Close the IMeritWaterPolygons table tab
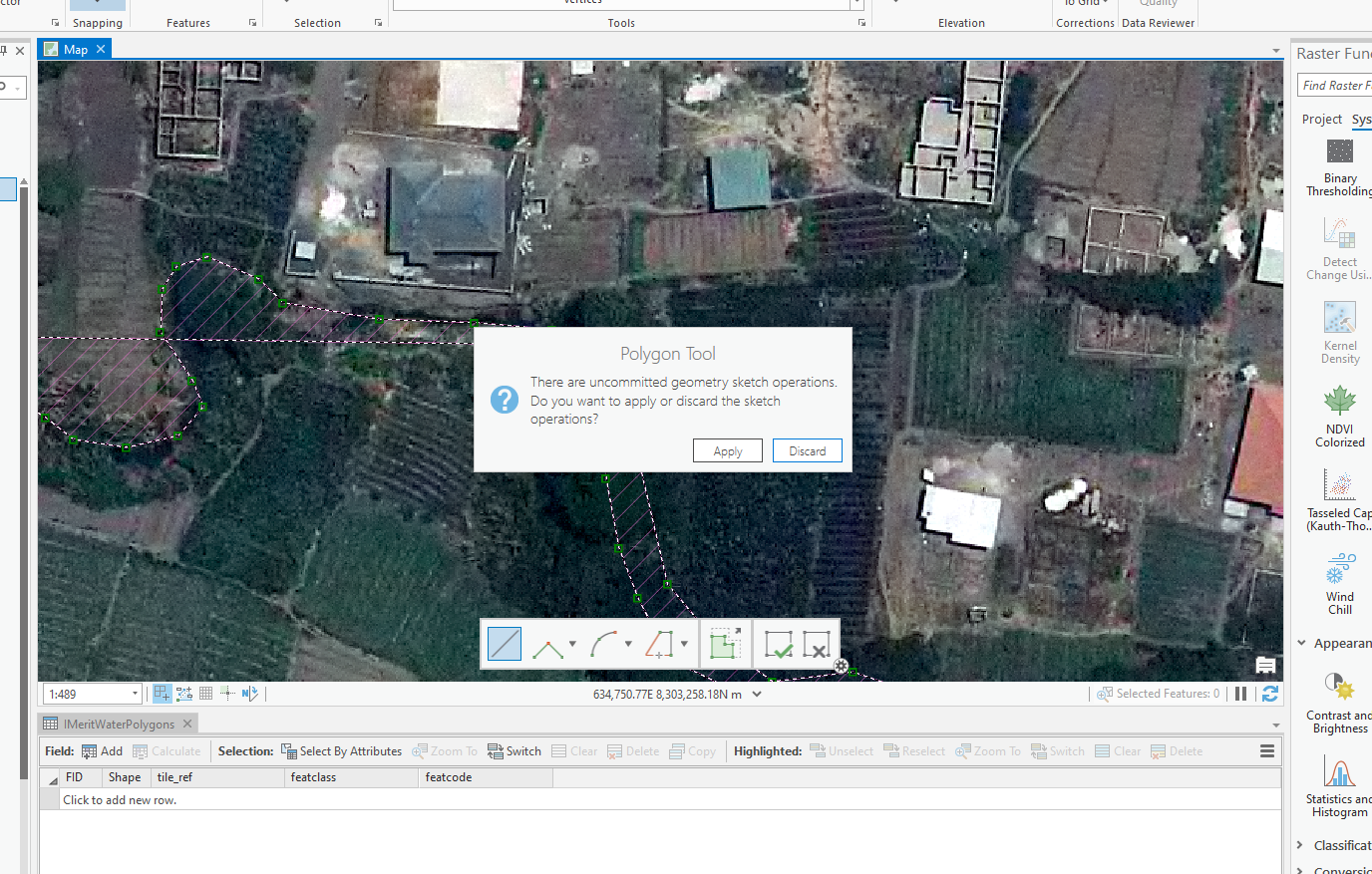 tap(187, 724)
